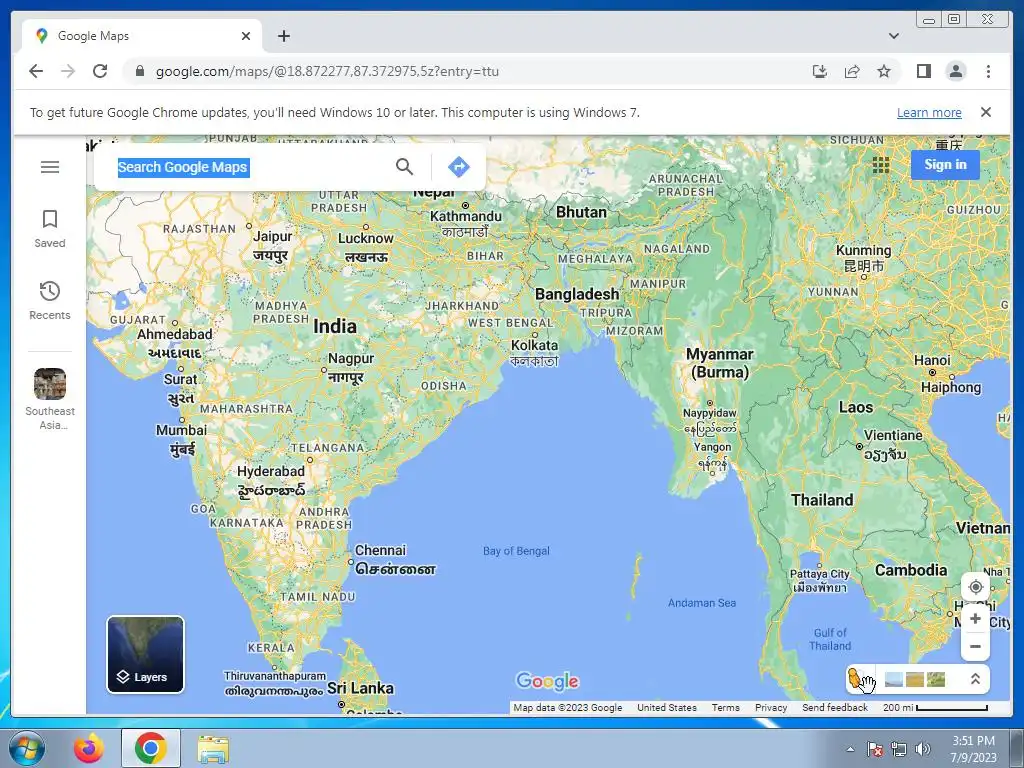Toggle the 200 mi scale bar units

[935, 707]
